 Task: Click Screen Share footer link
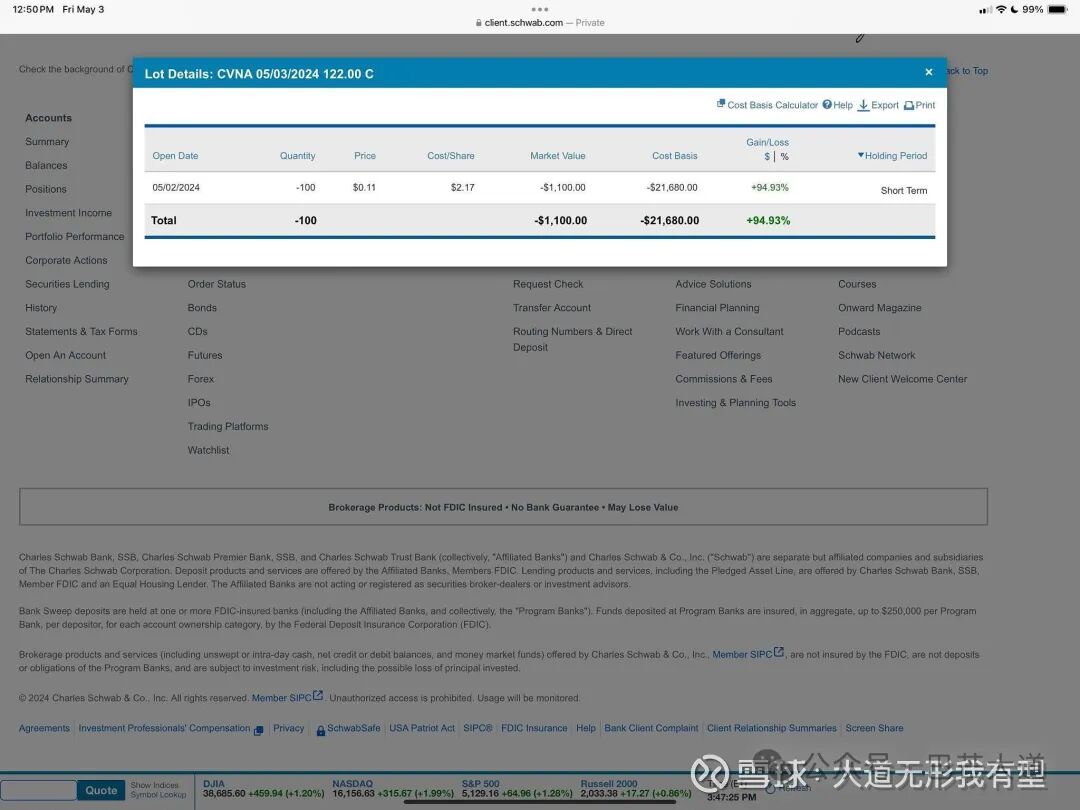pos(874,729)
